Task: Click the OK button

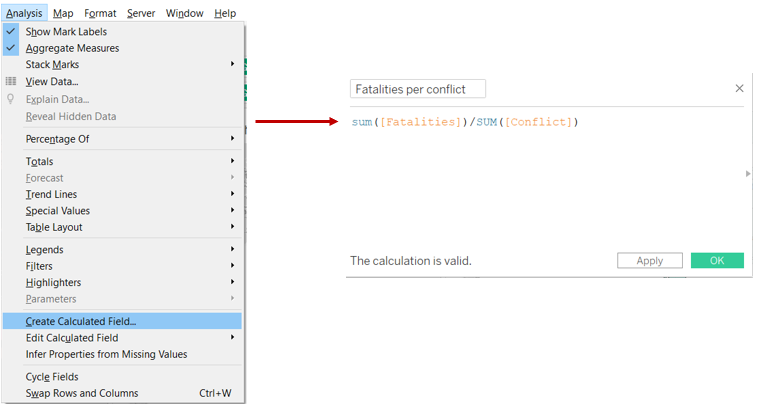Action: click(x=716, y=261)
